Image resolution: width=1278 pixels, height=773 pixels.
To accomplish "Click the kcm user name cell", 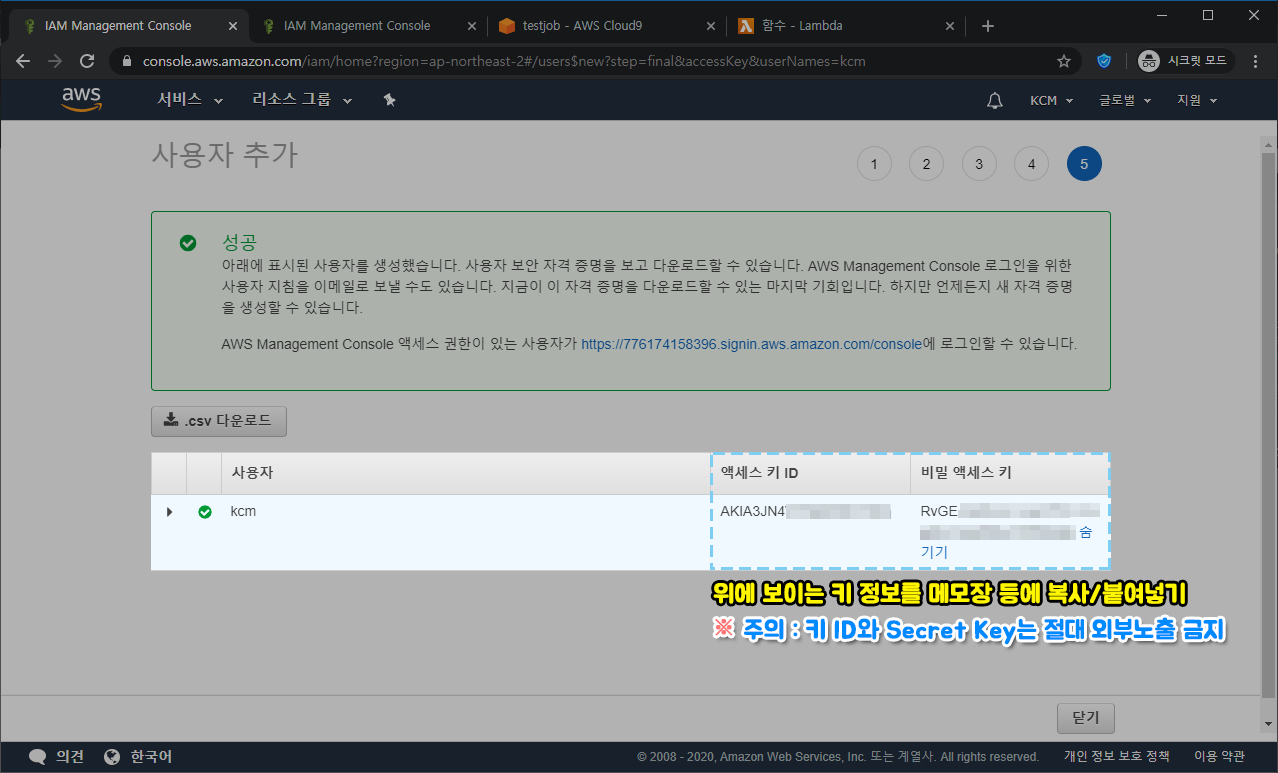I will (243, 511).
